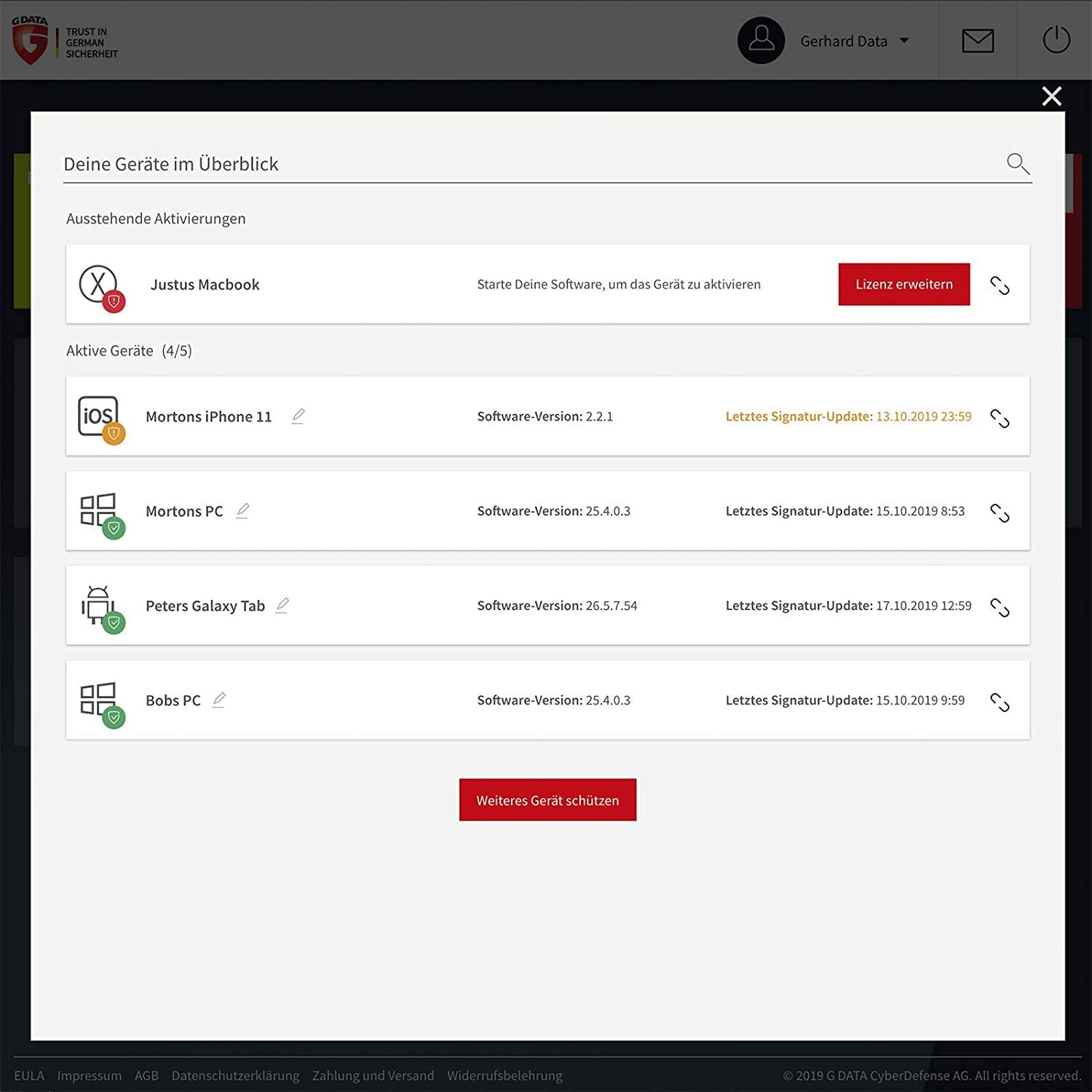Click chain link icon for Bobs PC

[1000, 702]
